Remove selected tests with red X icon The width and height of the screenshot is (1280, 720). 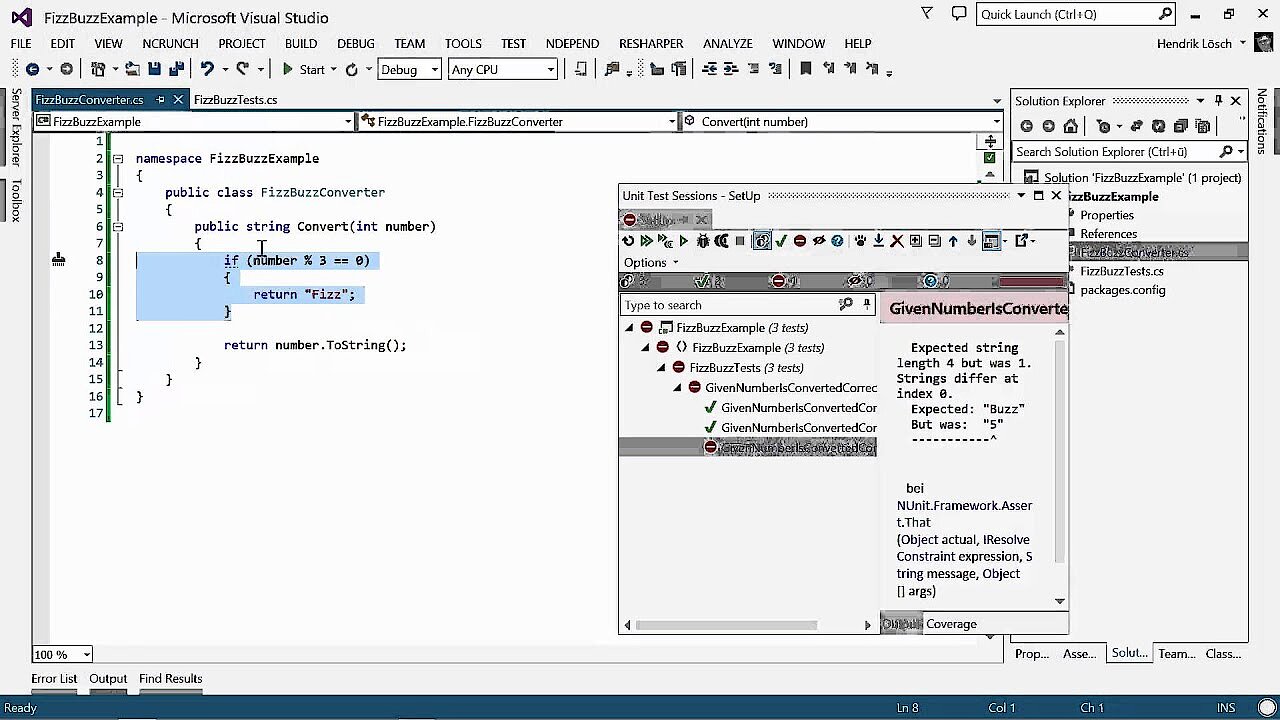pyautogui.click(x=897, y=241)
